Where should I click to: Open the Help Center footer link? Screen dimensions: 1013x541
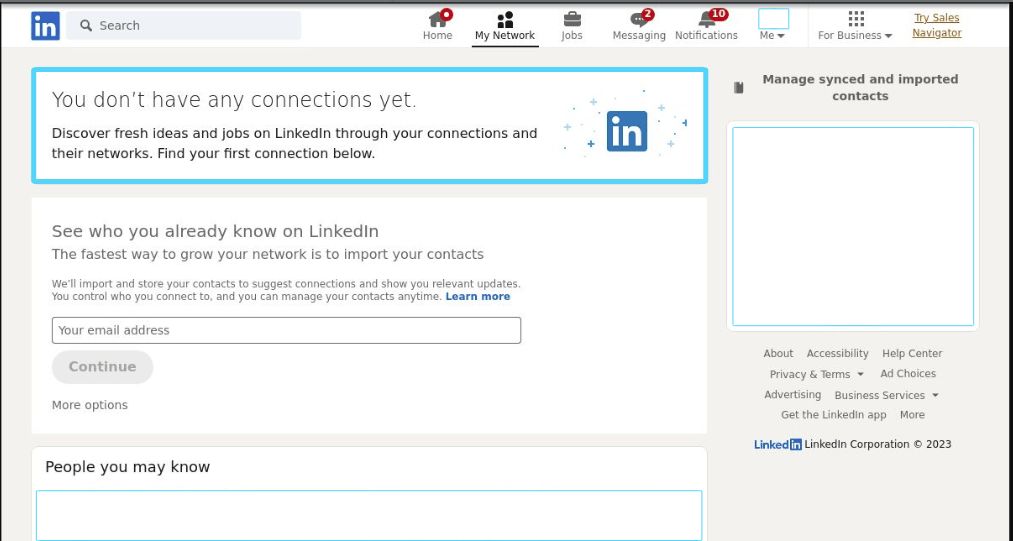(912, 354)
